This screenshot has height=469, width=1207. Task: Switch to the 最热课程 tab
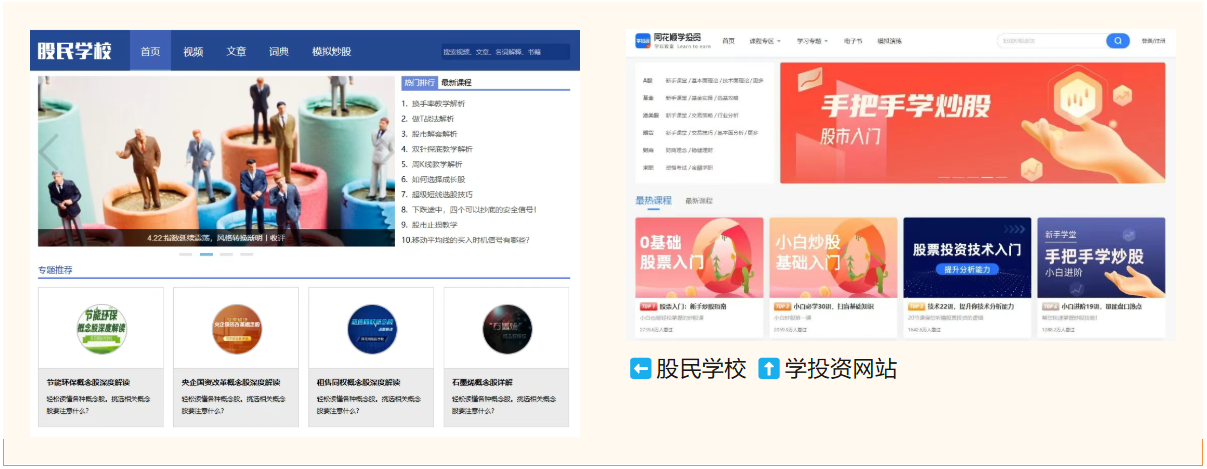[x=653, y=200]
